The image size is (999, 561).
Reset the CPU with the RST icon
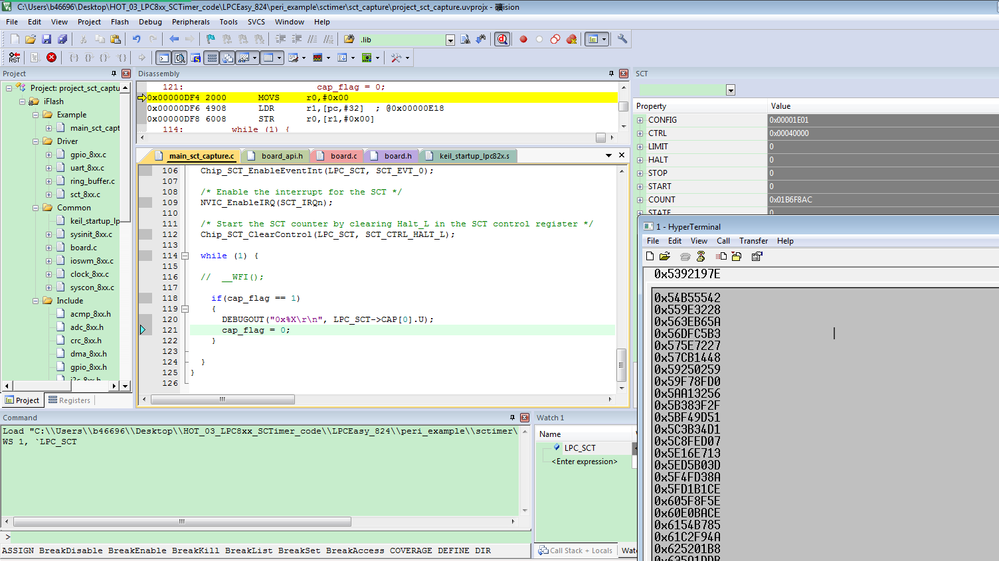14,58
